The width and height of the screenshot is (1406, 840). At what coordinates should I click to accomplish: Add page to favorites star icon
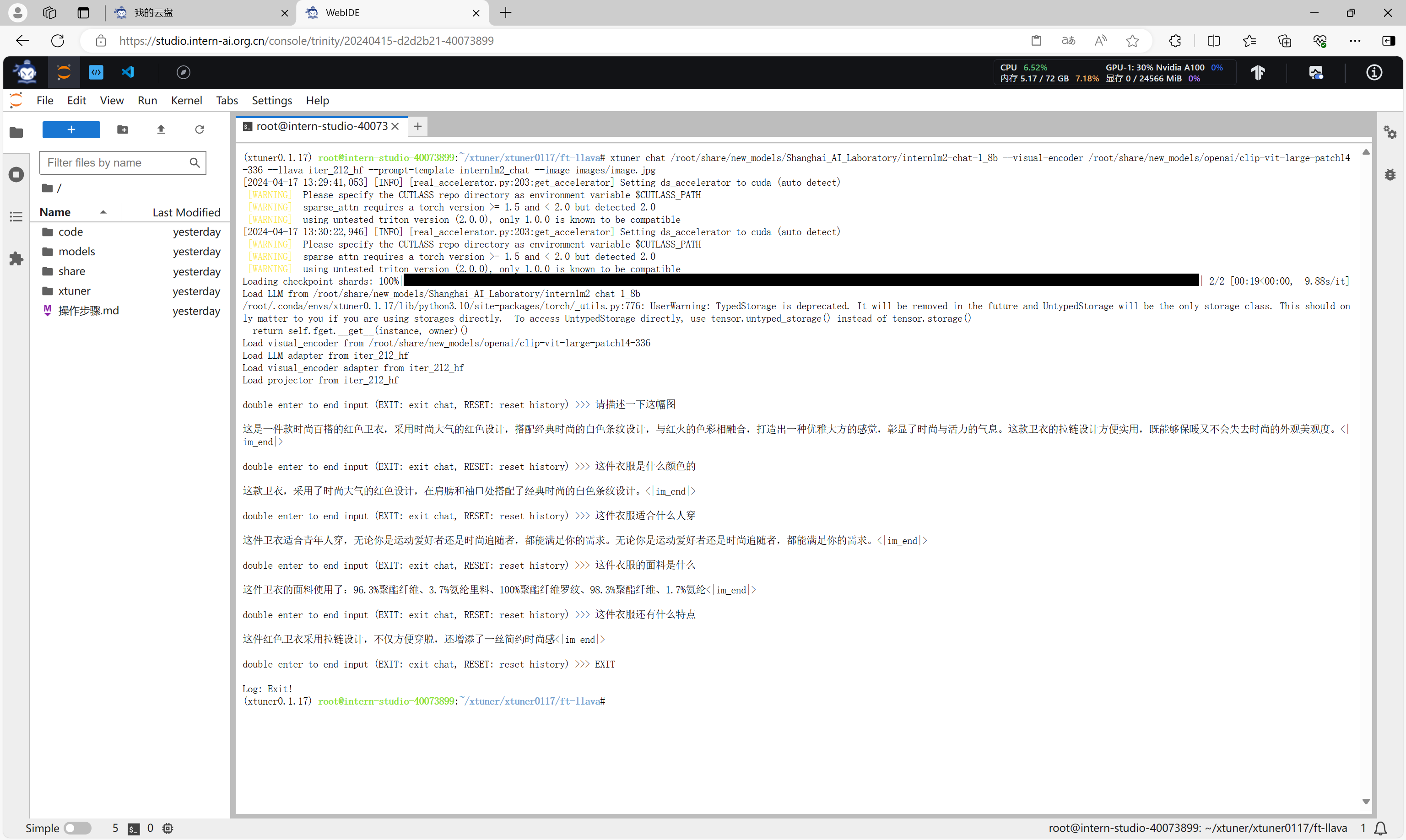[x=1132, y=41]
